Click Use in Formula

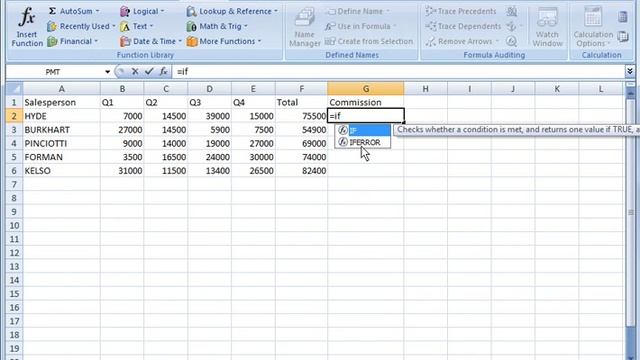coord(361,26)
